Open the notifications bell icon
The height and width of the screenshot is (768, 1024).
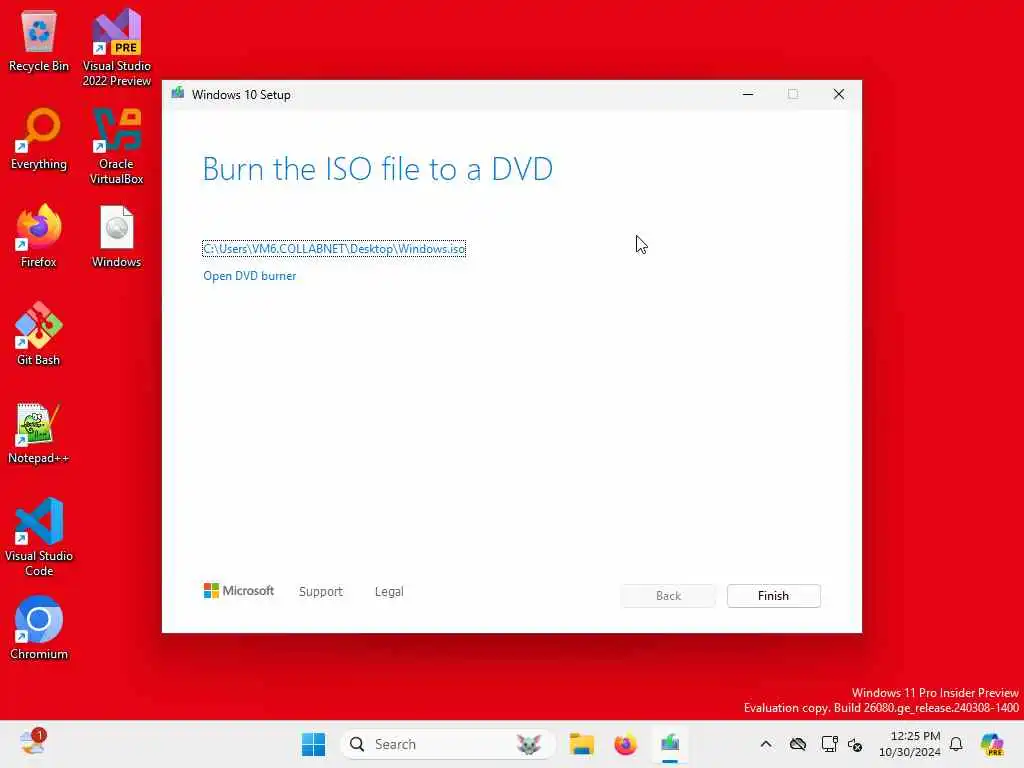[x=956, y=744]
